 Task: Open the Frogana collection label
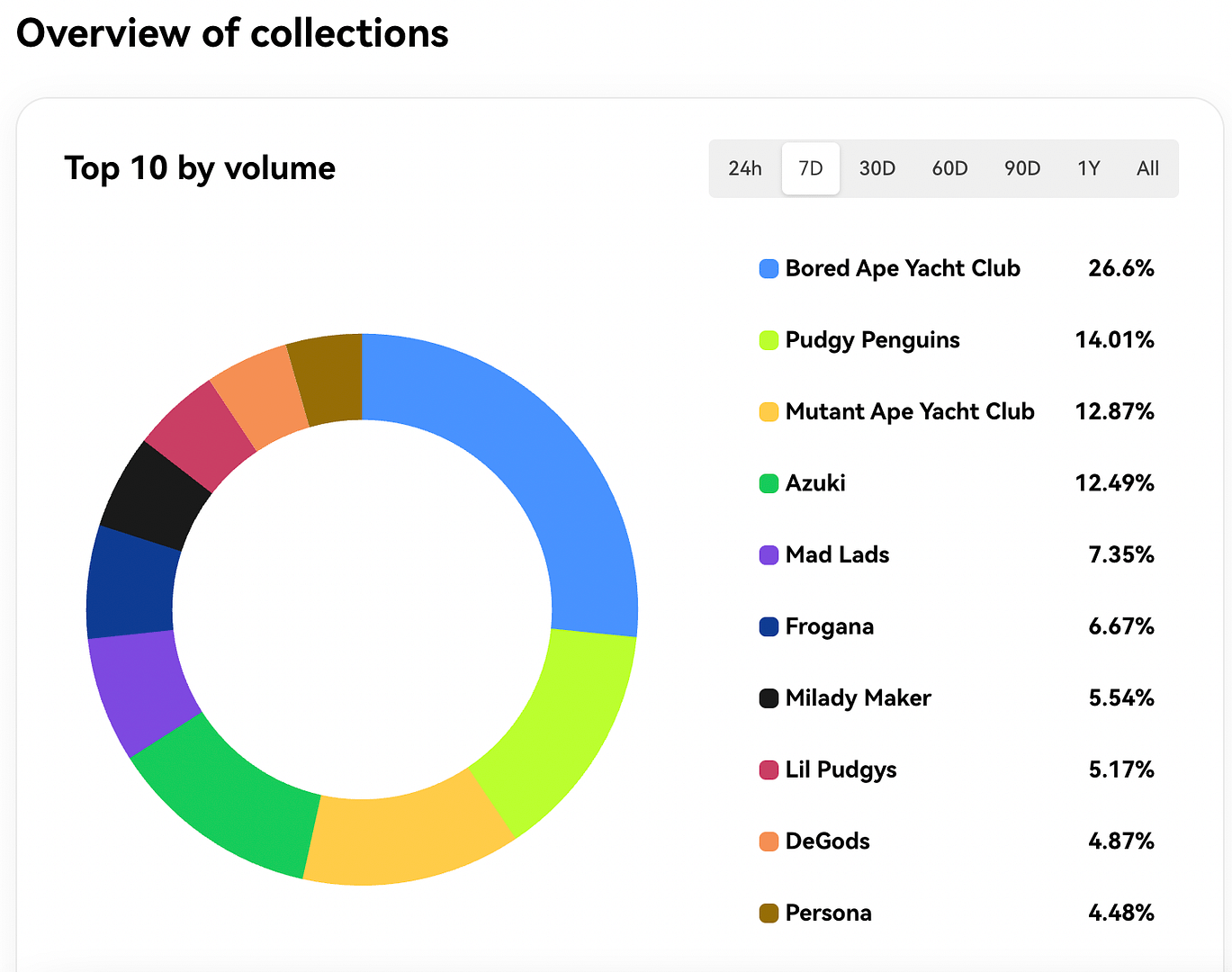tap(829, 626)
